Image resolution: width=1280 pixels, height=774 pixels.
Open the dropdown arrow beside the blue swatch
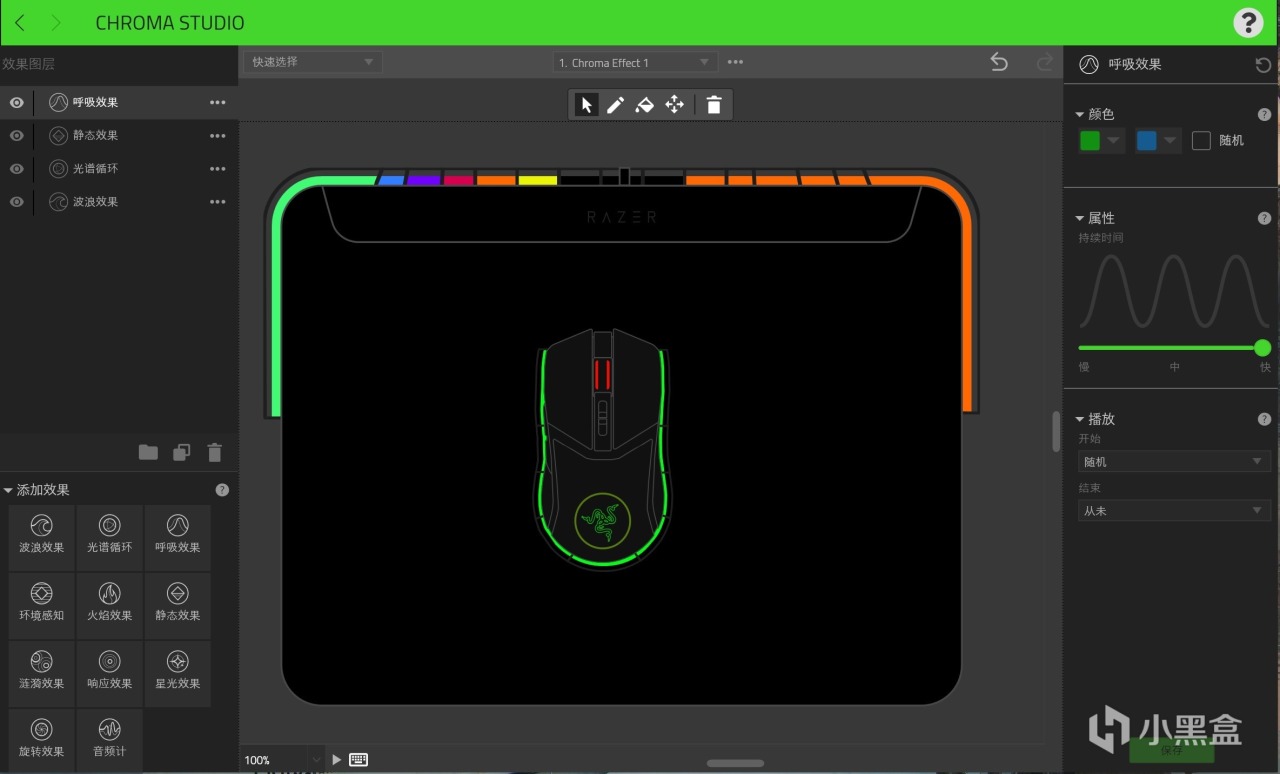click(1171, 141)
